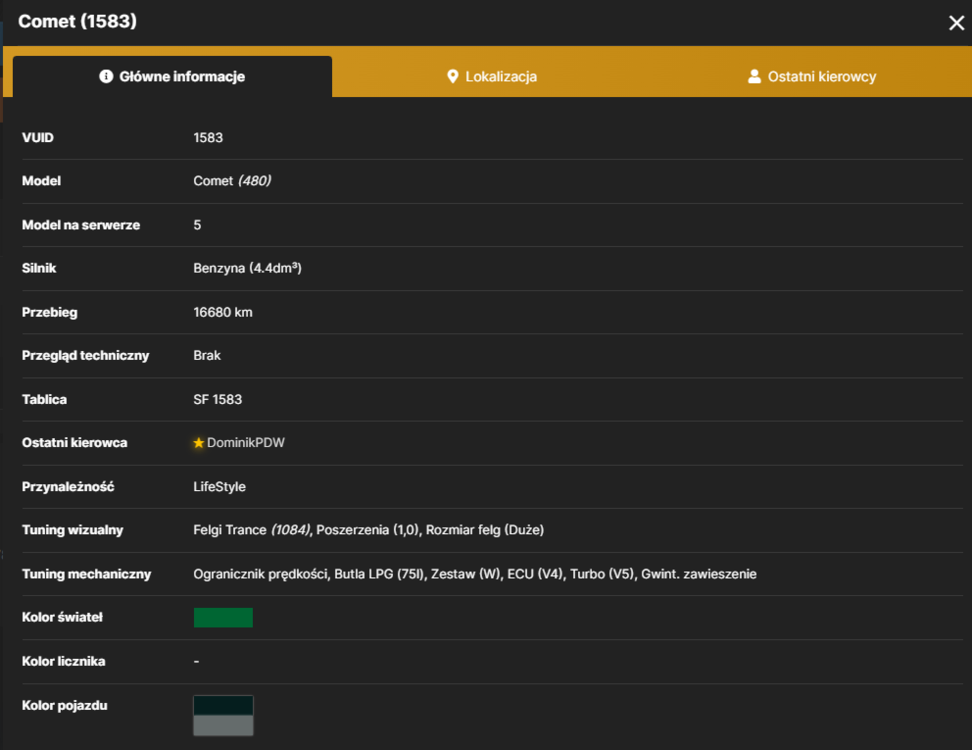Click the Kolor licznika dash value
Image resolution: width=972 pixels, height=750 pixels.
pos(197,661)
